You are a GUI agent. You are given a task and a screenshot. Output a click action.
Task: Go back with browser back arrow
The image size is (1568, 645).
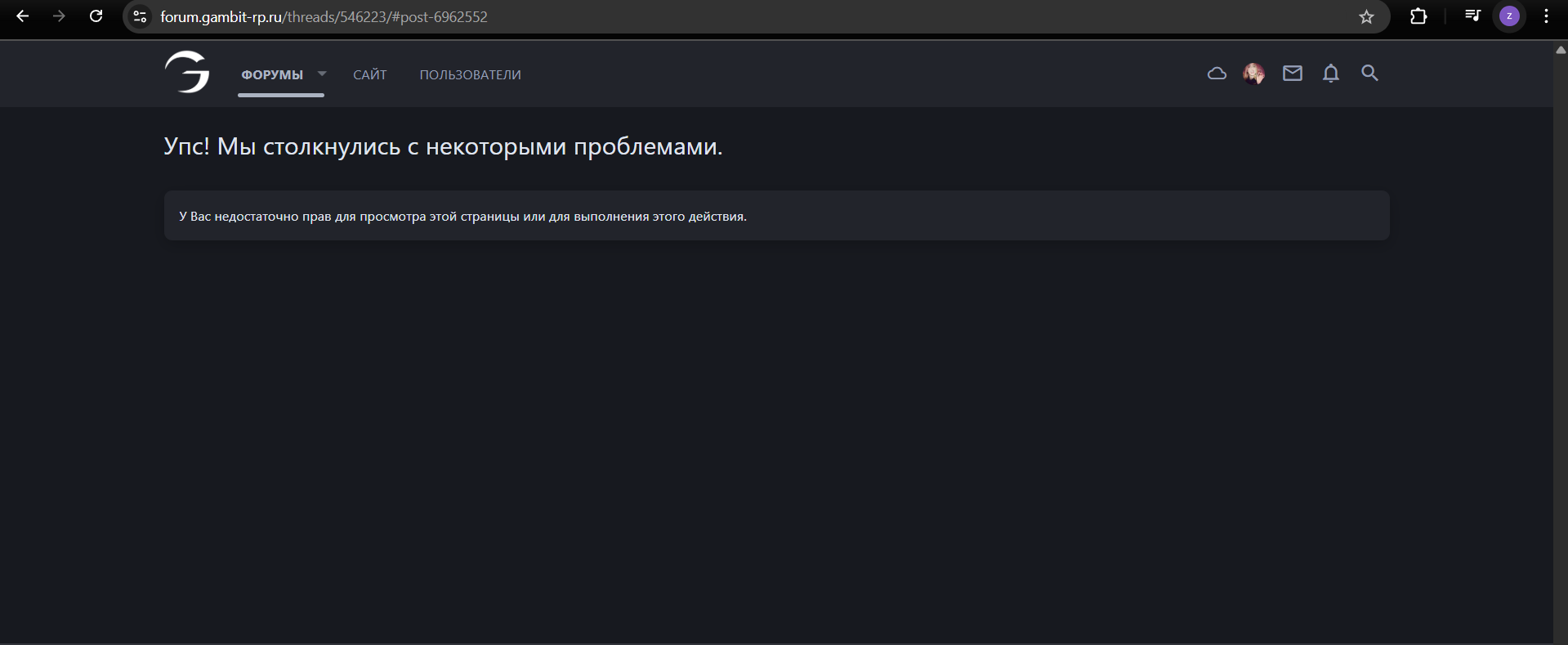pyautogui.click(x=22, y=16)
